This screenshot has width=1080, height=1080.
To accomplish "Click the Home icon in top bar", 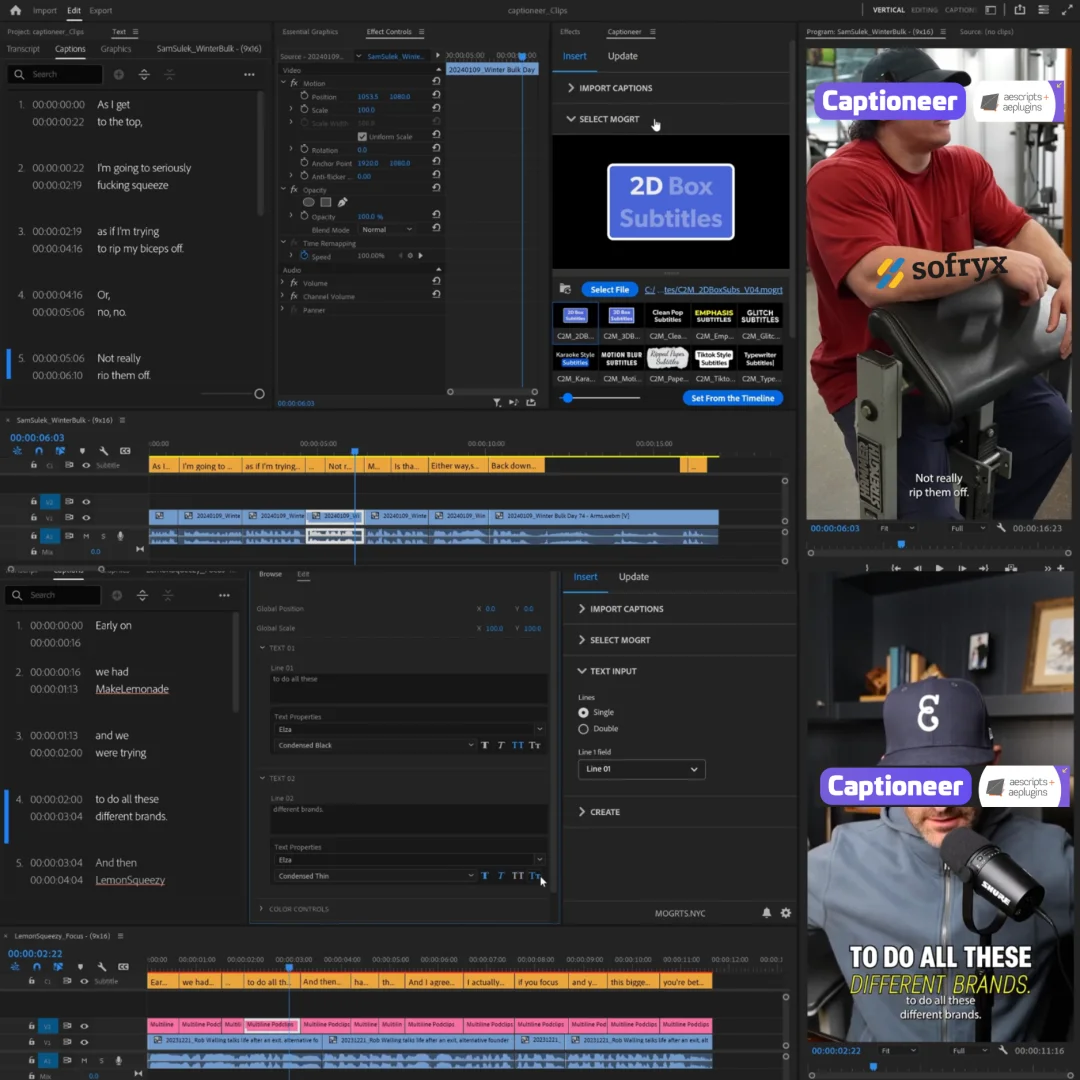I will [x=15, y=10].
